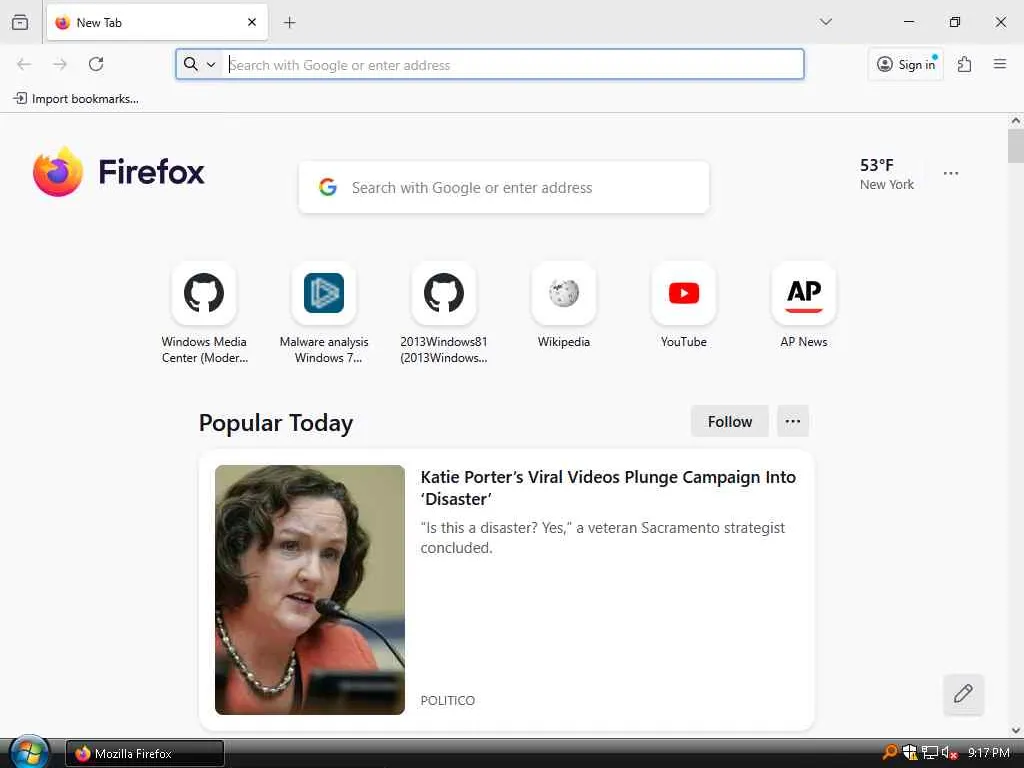
Task: Open the YouTube shortcut tile
Action: pyautogui.click(x=684, y=306)
